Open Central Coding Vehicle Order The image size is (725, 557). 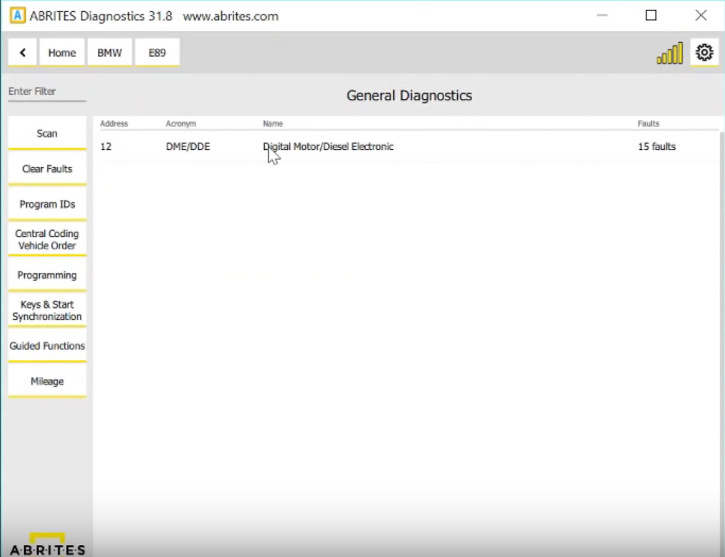47,239
